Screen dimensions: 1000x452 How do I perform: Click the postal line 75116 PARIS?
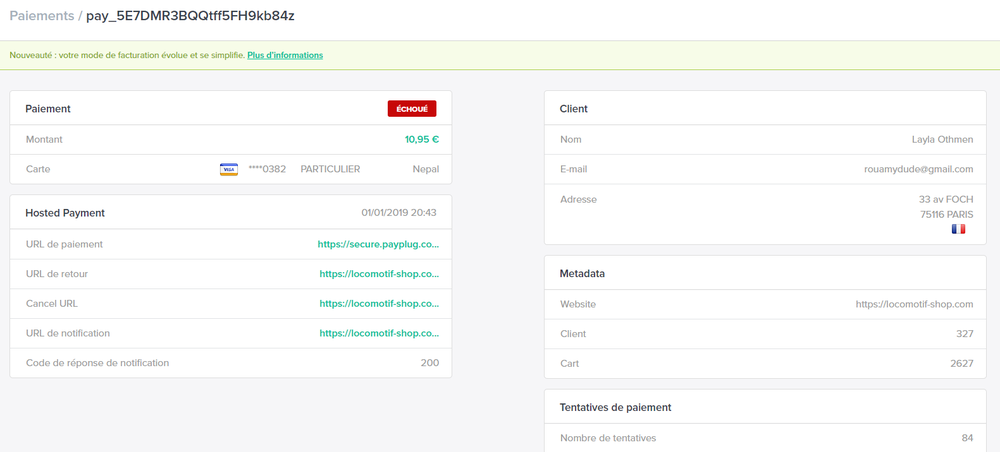point(947,215)
